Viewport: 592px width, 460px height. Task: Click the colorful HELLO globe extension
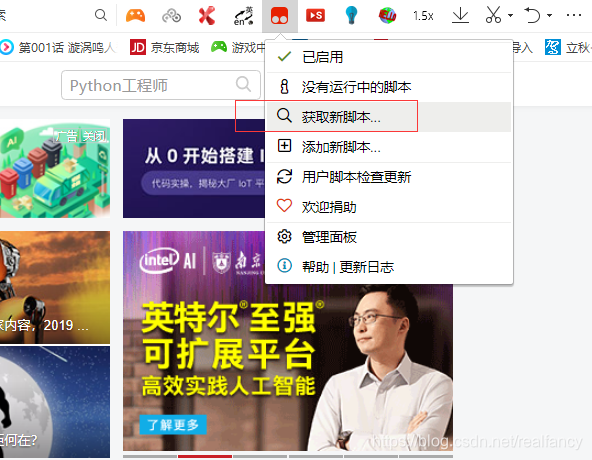(387, 15)
